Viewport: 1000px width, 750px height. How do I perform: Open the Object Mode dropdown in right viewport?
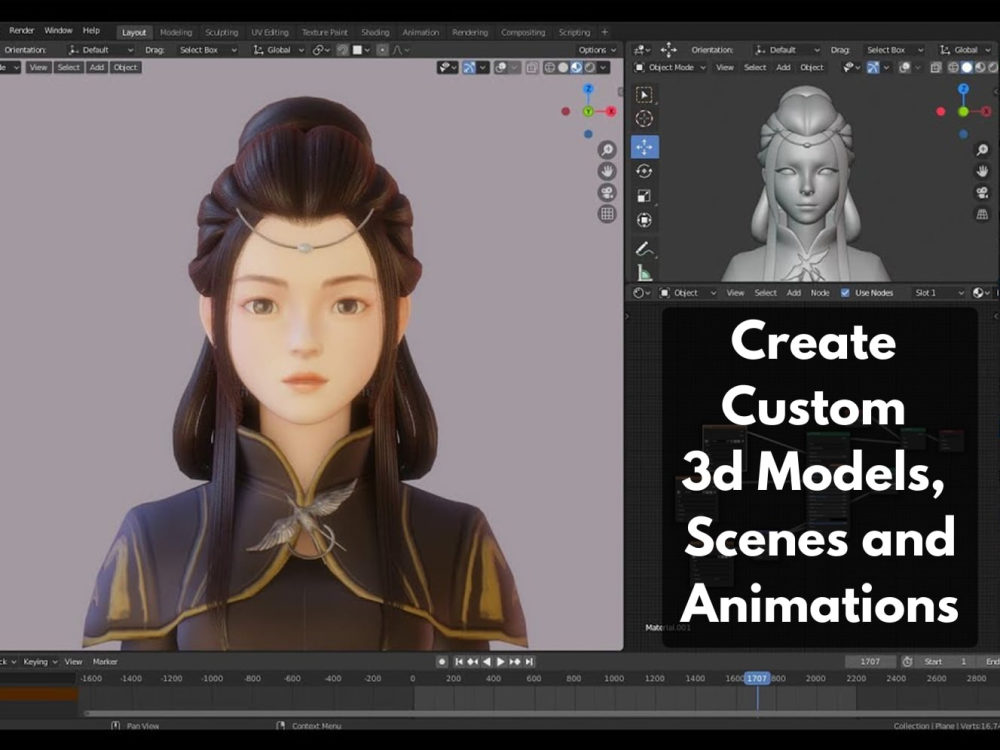click(670, 68)
